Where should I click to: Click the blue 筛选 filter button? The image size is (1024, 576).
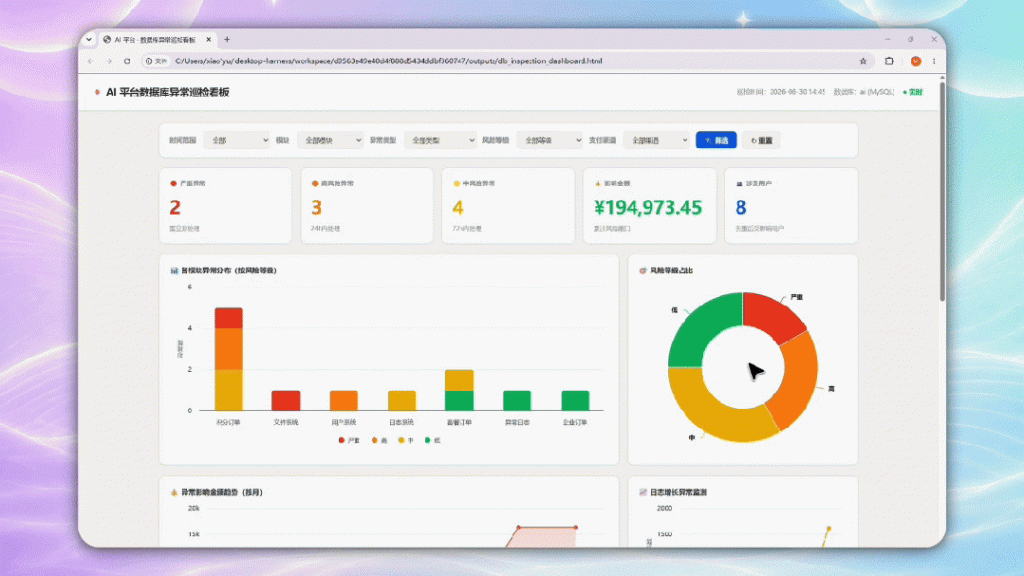click(x=716, y=140)
